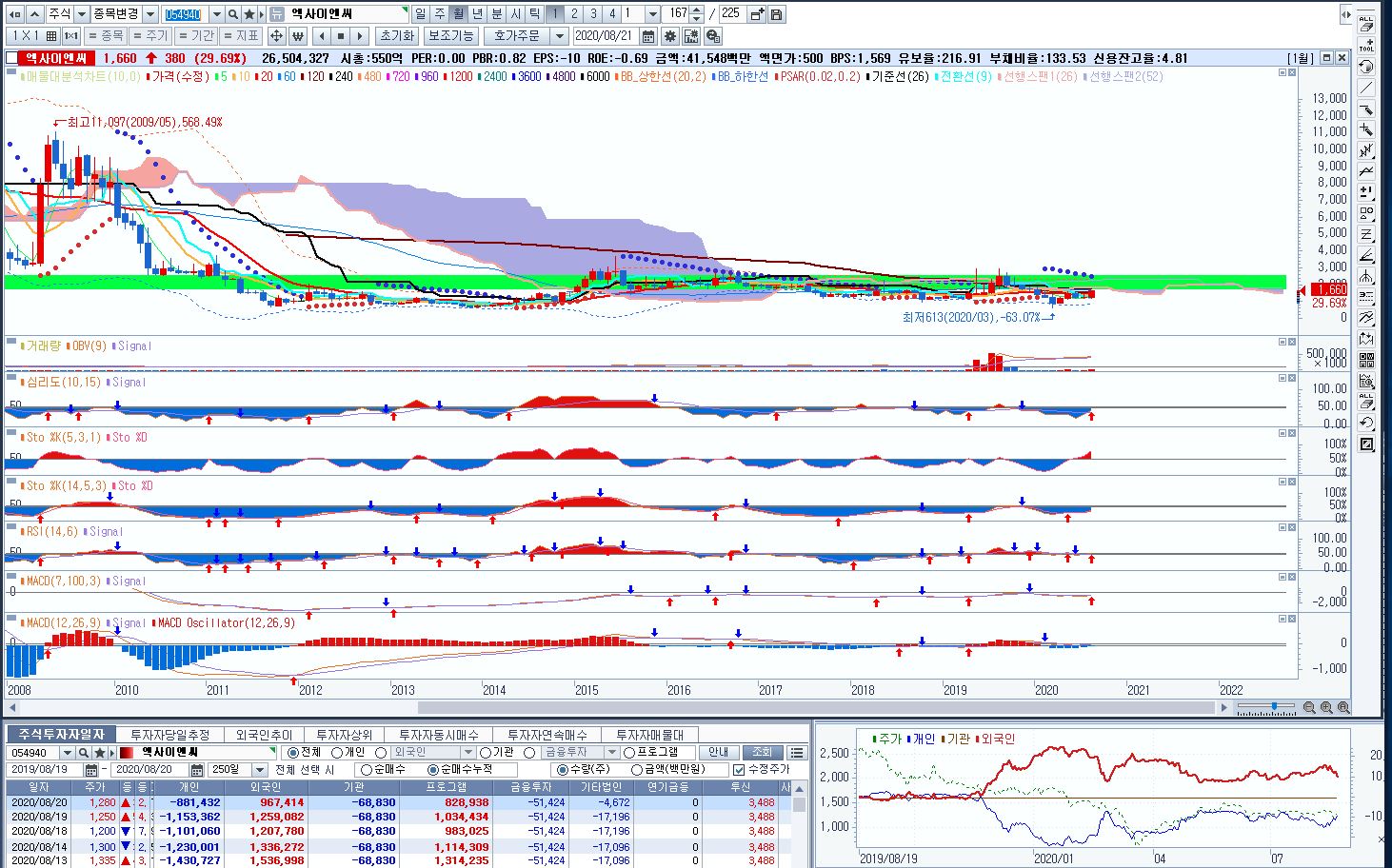Click the 조회 query button

coord(762,753)
